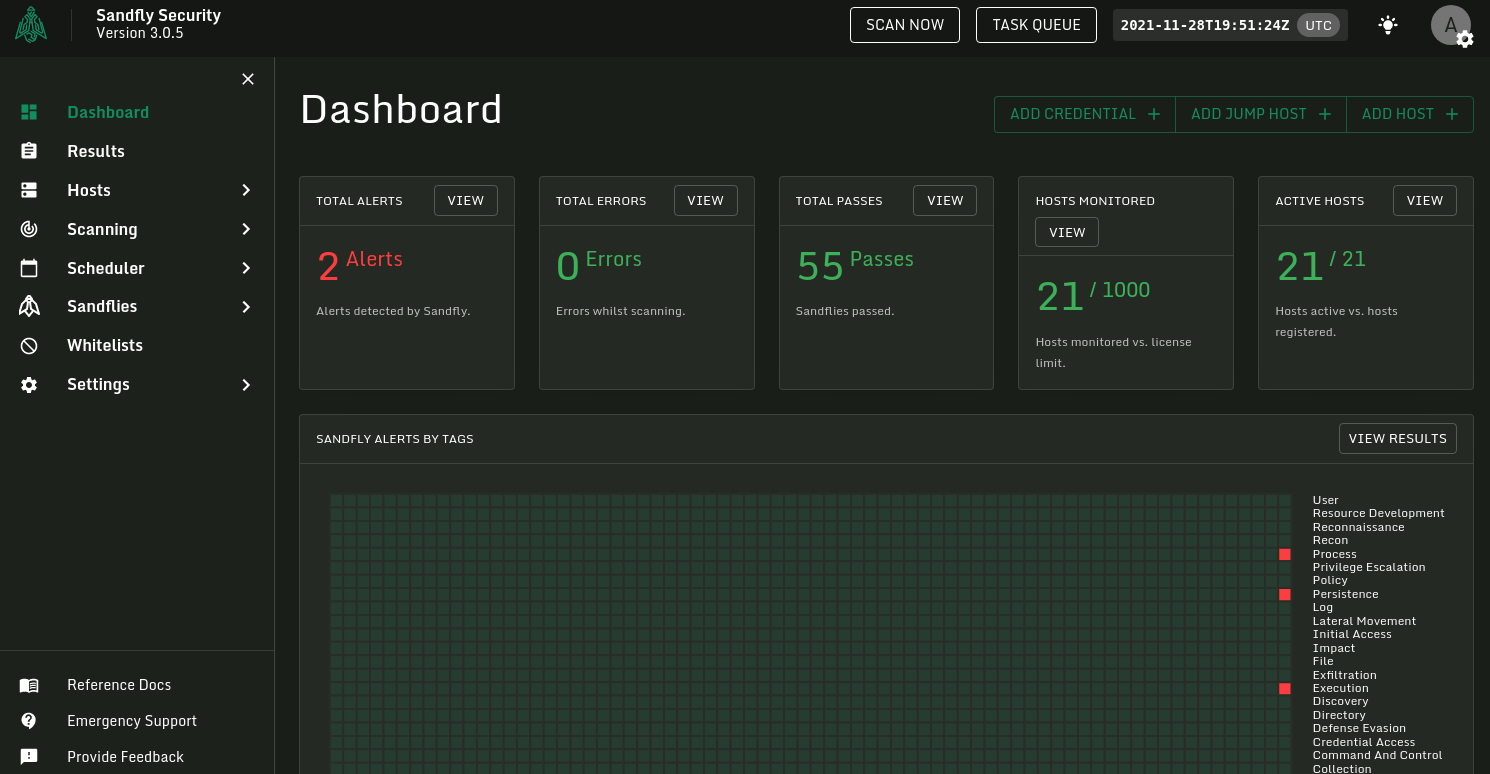
Task: Click the 'Credential Access' tag label
Action: click(1364, 742)
